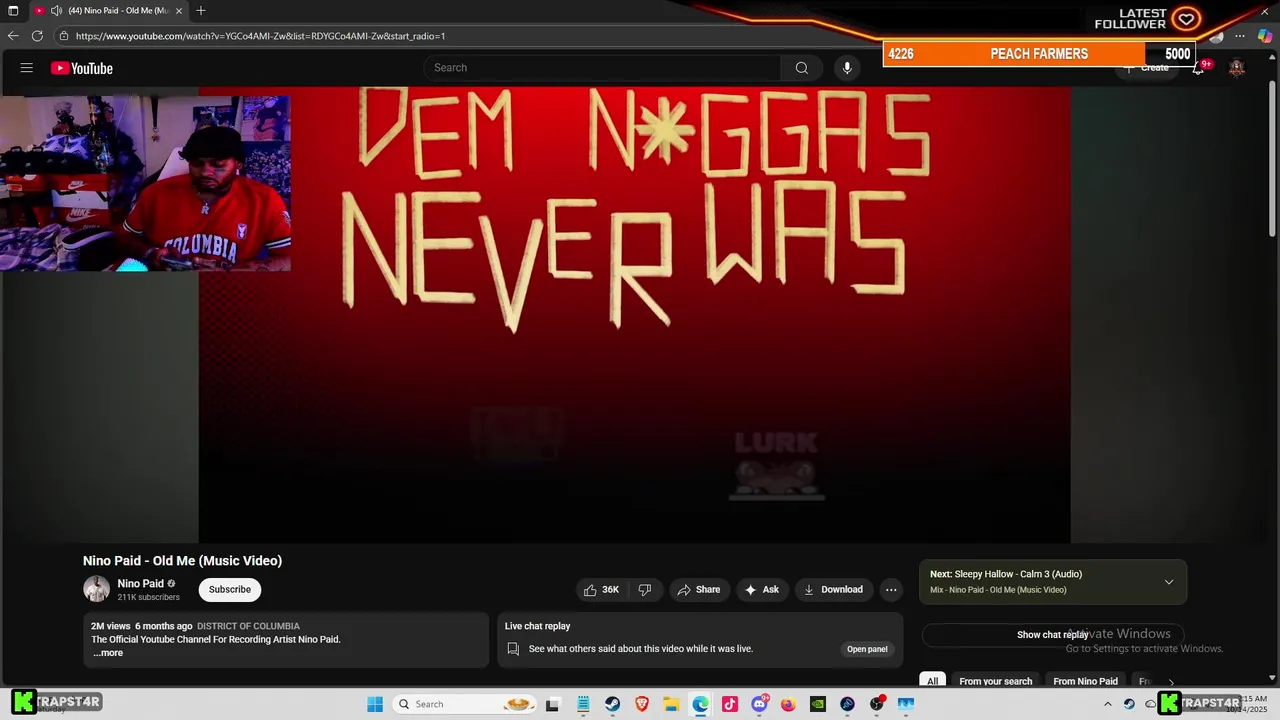Select the Nino Paid - Old Me tab
Image resolution: width=1280 pixels, height=720 pixels.
(108, 11)
